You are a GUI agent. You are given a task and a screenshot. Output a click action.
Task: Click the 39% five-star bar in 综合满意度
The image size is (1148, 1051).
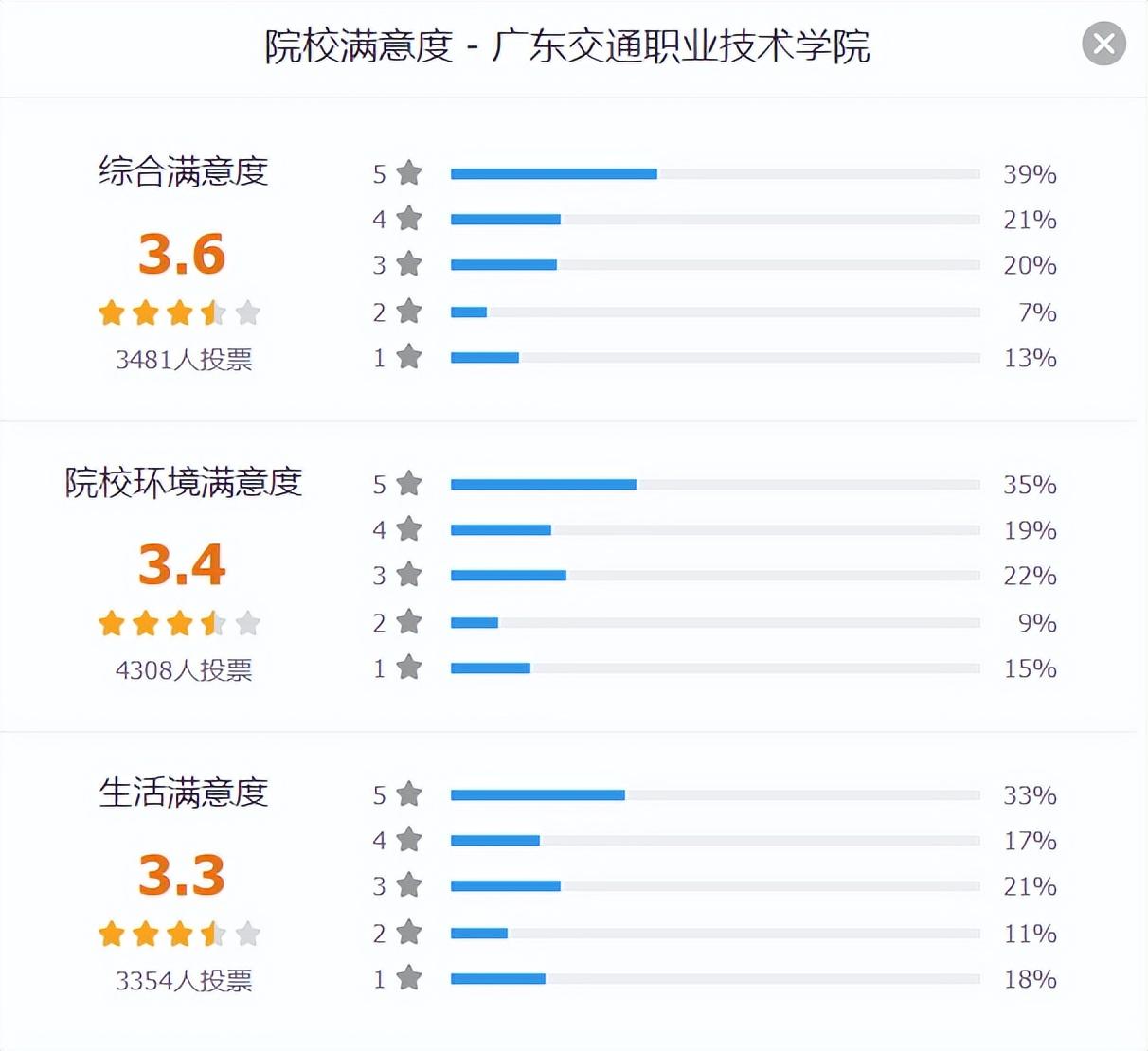(554, 174)
